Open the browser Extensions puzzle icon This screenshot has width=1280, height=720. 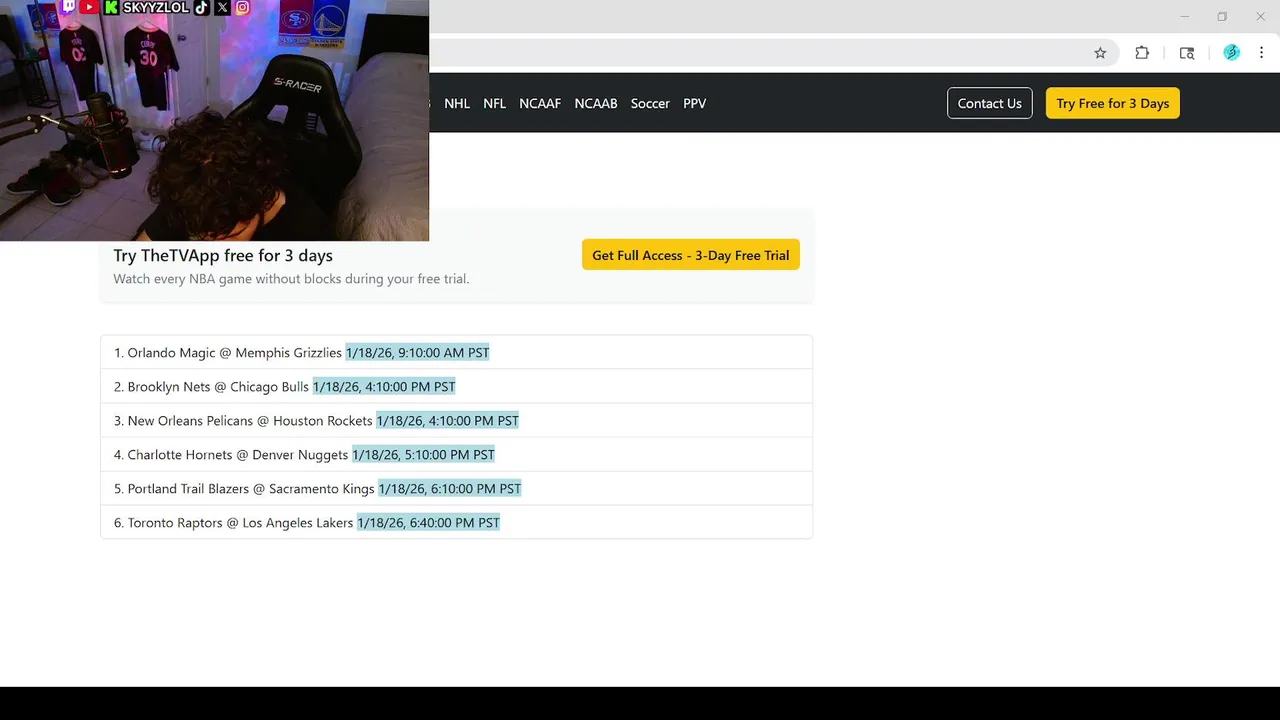click(x=1142, y=53)
